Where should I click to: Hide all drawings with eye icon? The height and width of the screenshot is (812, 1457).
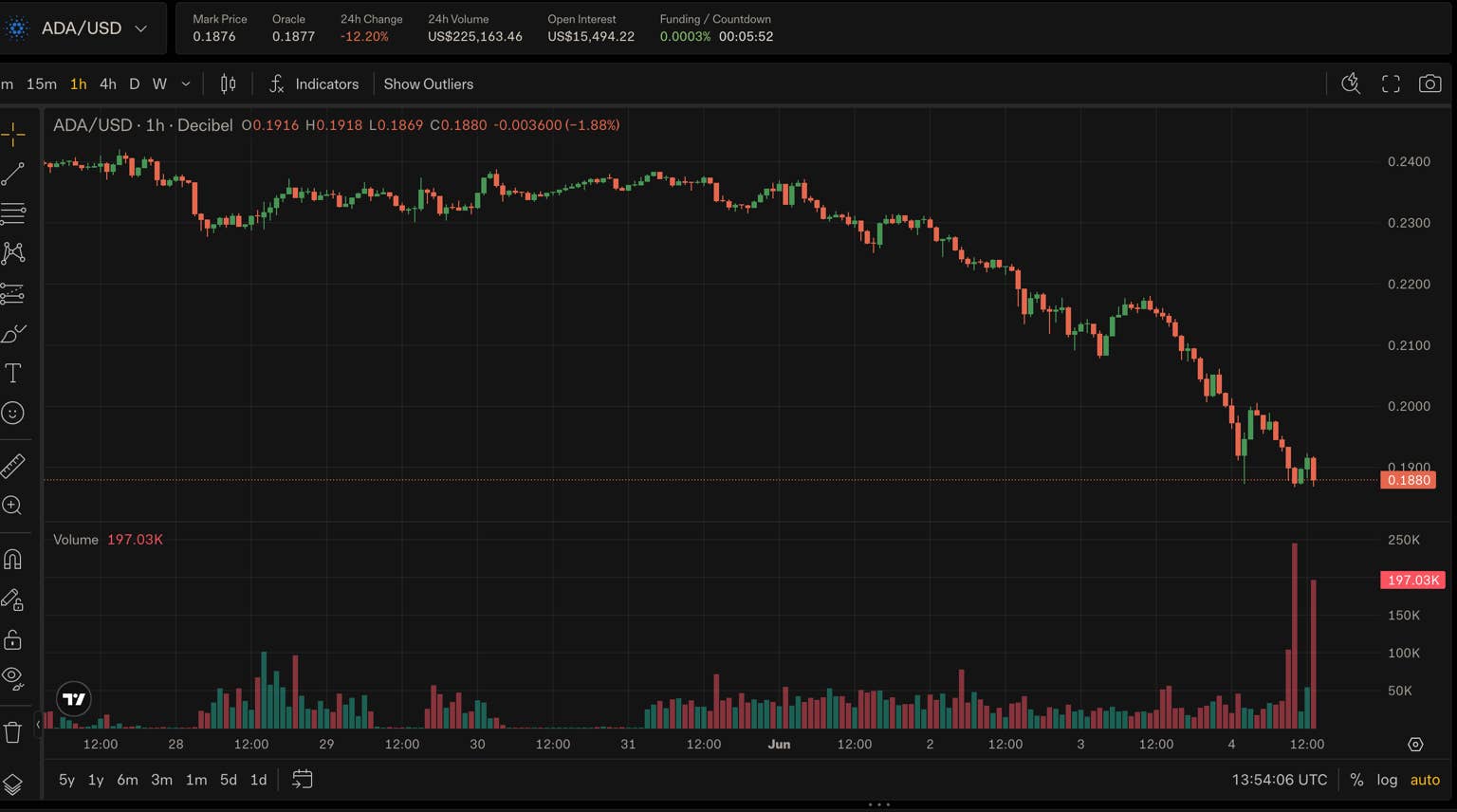(x=13, y=679)
